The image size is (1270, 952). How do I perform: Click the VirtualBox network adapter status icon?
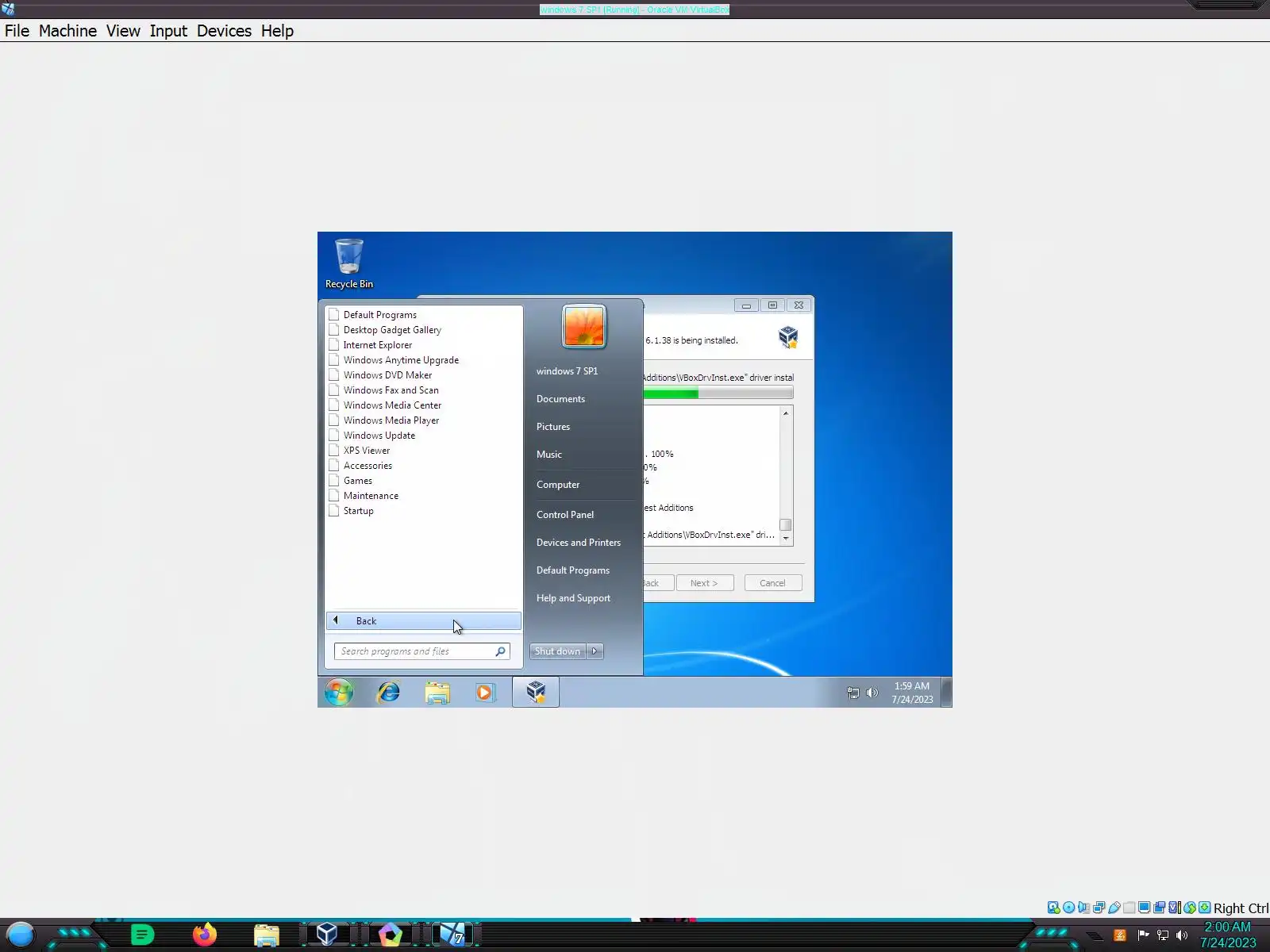pos(1099,908)
